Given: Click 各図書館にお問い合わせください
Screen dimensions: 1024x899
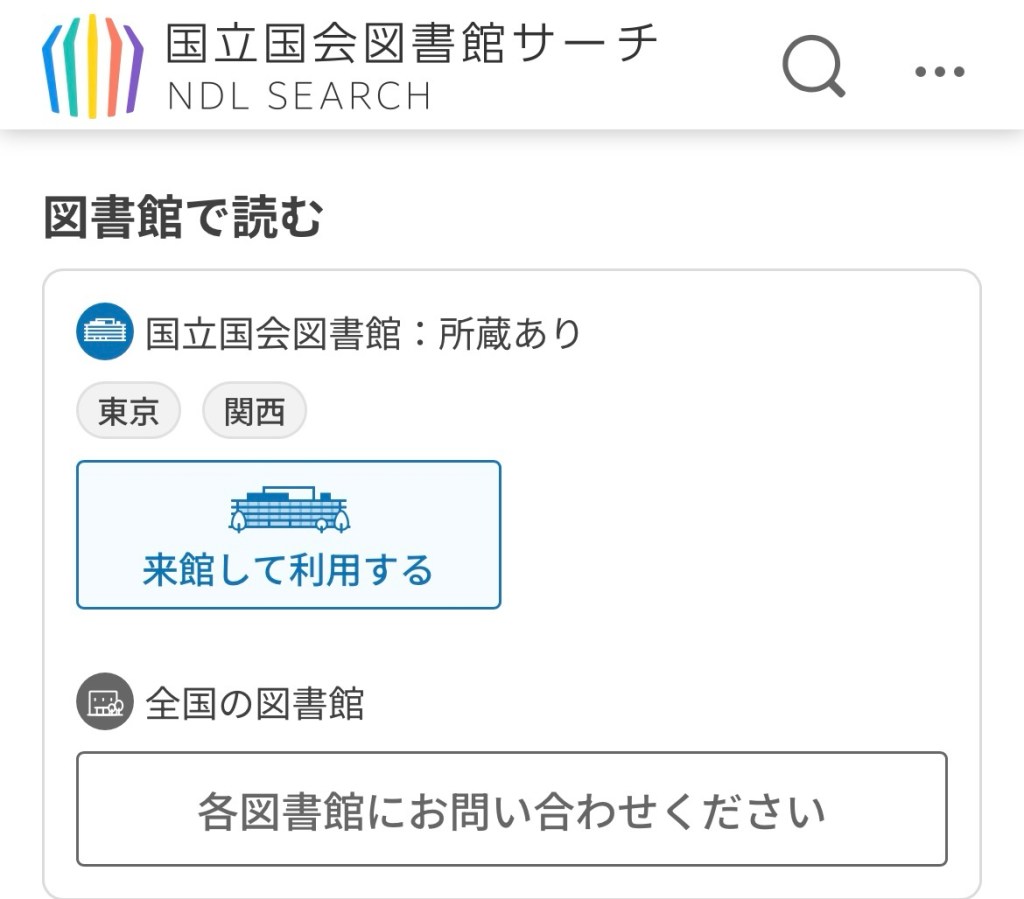Looking at the screenshot, I should point(508,808).
